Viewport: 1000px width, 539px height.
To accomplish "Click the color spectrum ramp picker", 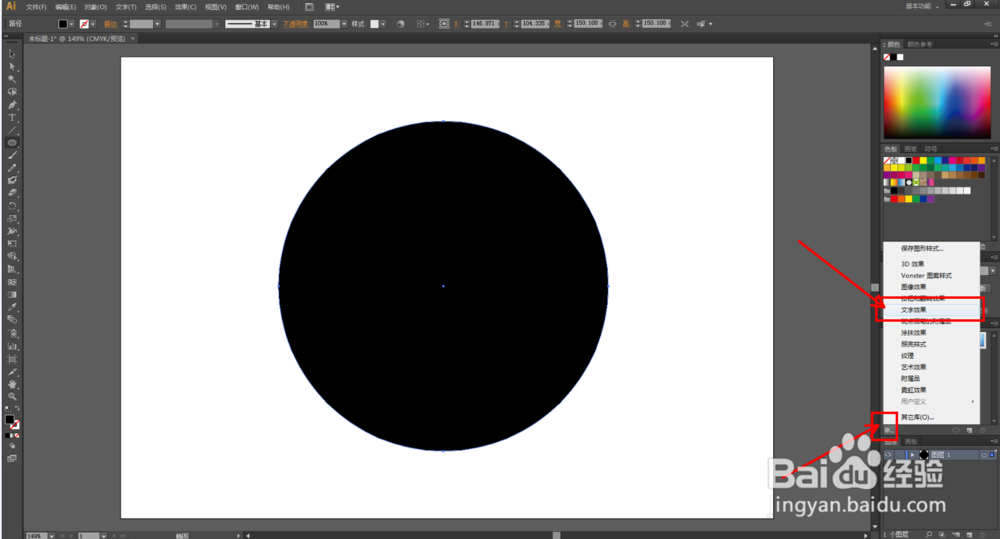I will tap(937, 102).
